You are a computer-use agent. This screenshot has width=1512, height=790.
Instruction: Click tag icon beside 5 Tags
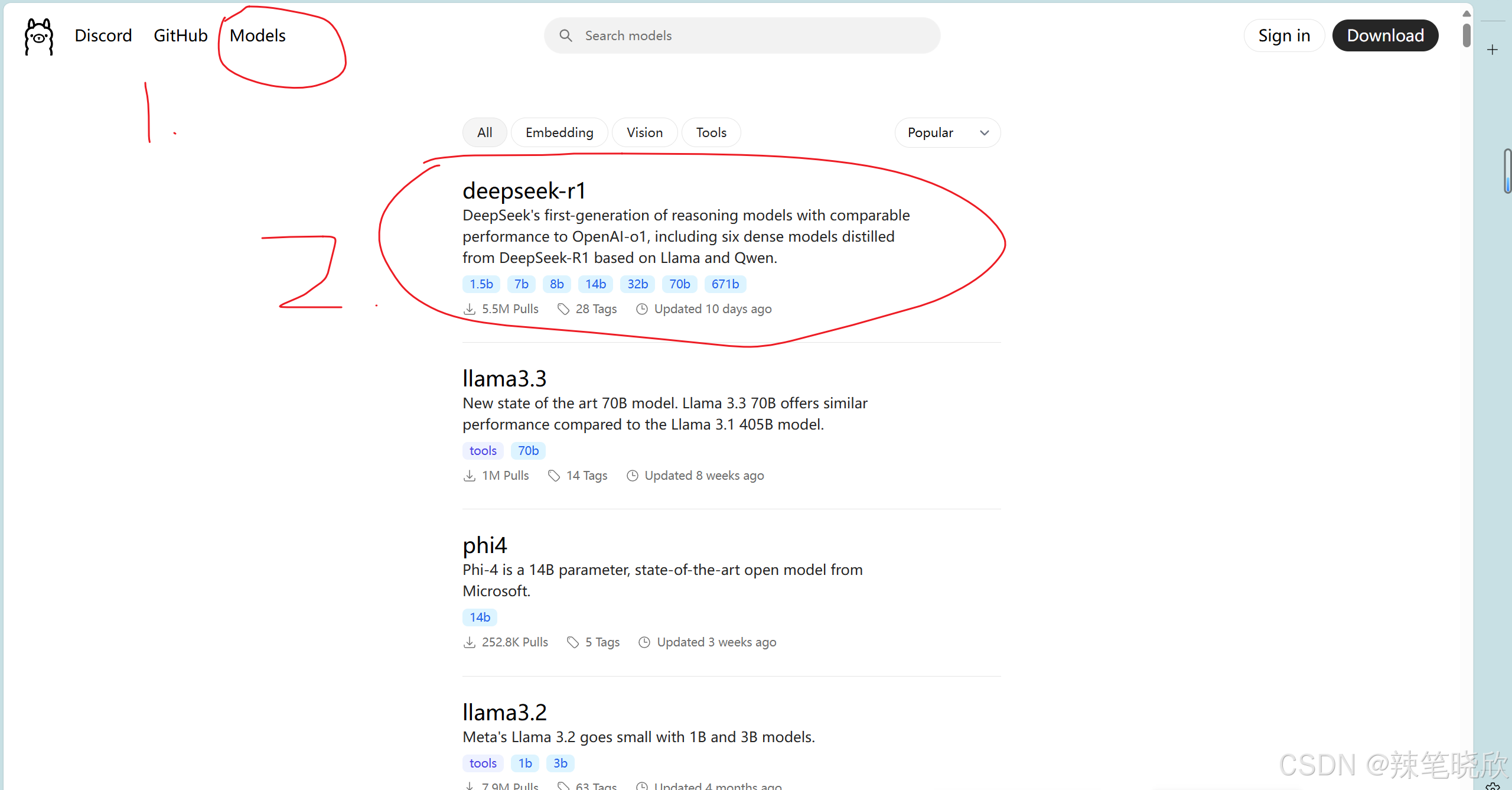573,642
